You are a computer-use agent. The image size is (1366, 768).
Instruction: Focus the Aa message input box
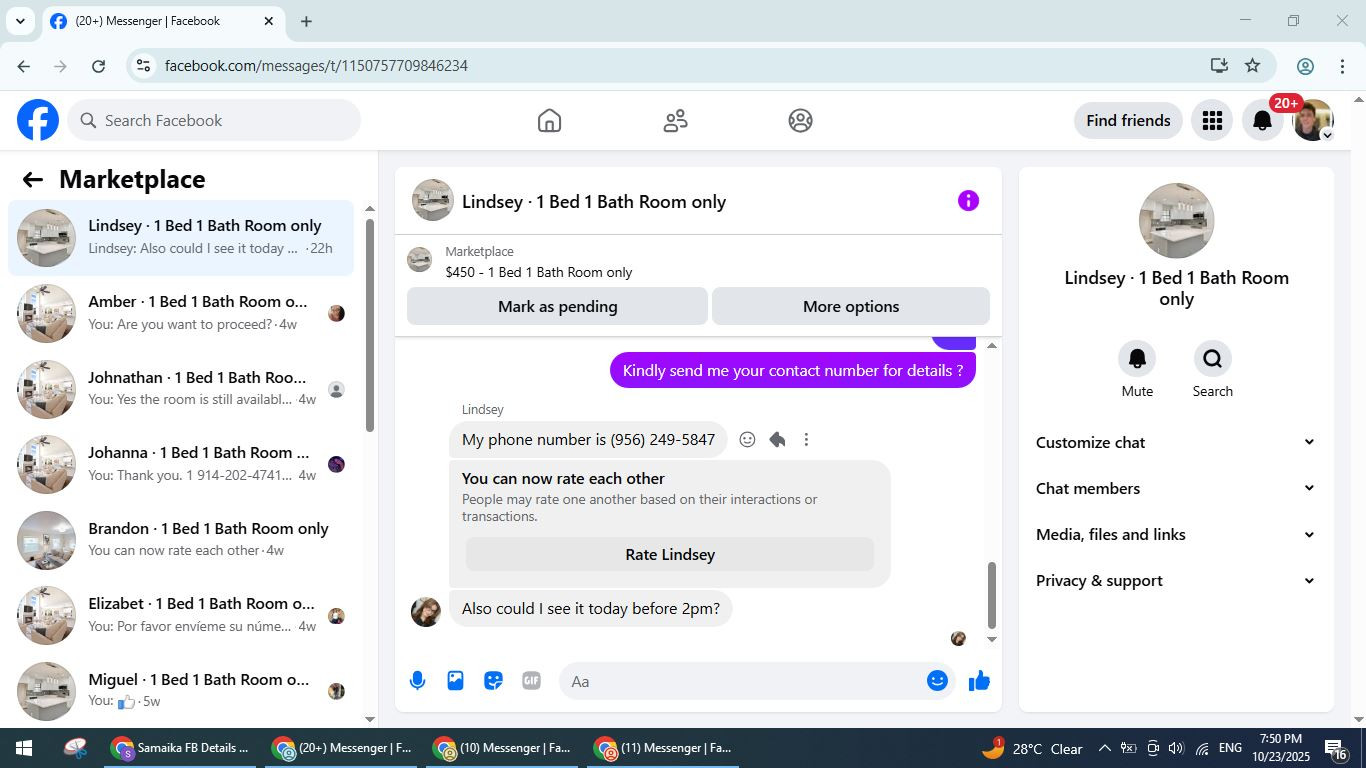pos(740,681)
